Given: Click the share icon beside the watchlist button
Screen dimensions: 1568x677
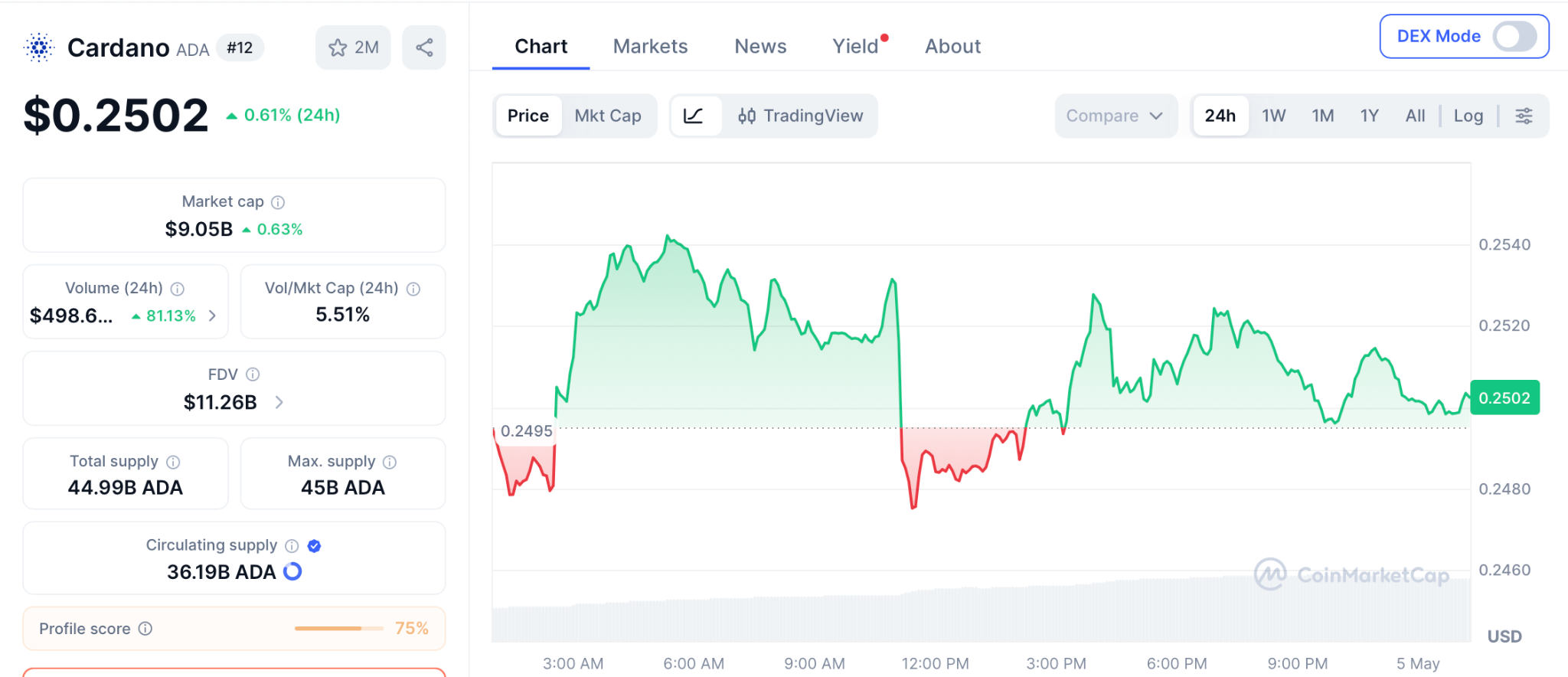Looking at the screenshot, I should coord(424,47).
